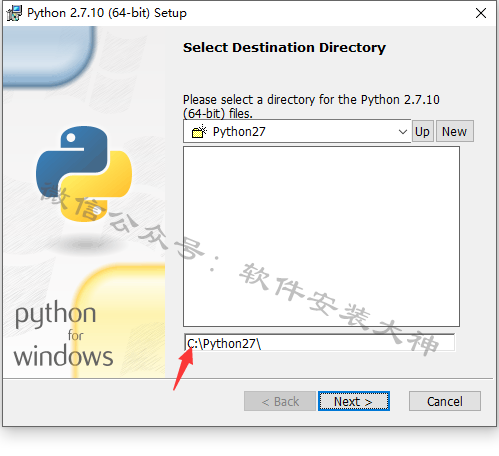Click the Next button
This screenshot has height=456, width=499.
coord(354,401)
